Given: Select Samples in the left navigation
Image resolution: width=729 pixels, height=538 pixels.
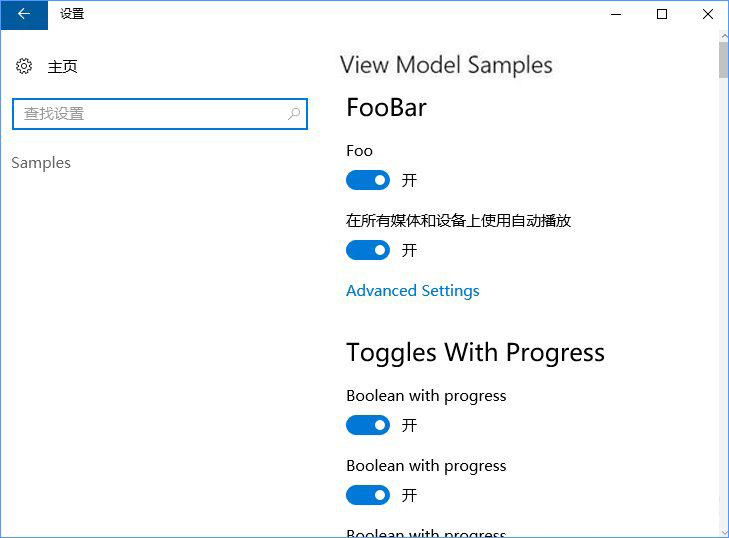Looking at the screenshot, I should [41, 163].
